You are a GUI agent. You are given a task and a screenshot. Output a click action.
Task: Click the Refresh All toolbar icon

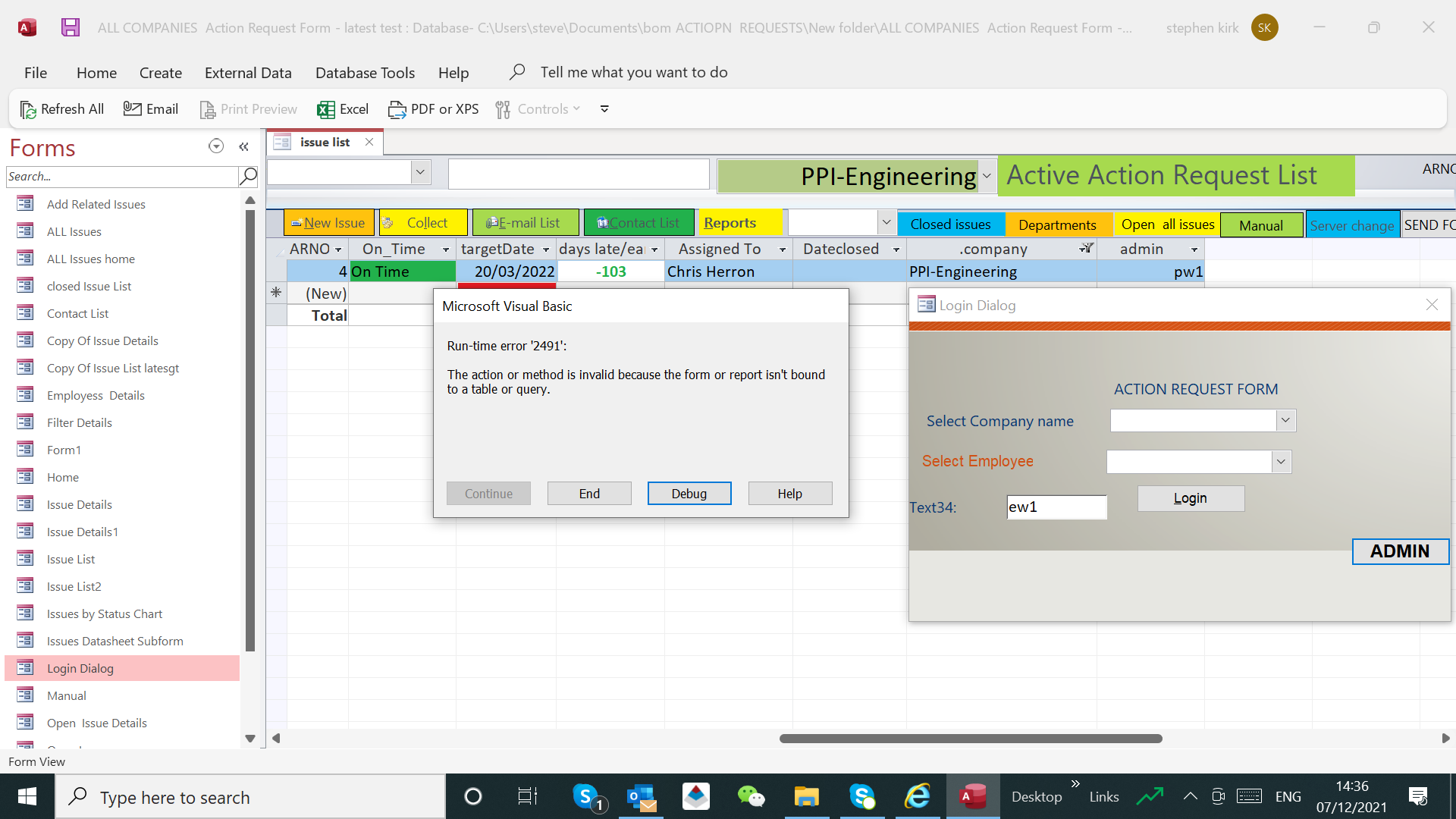[28, 109]
